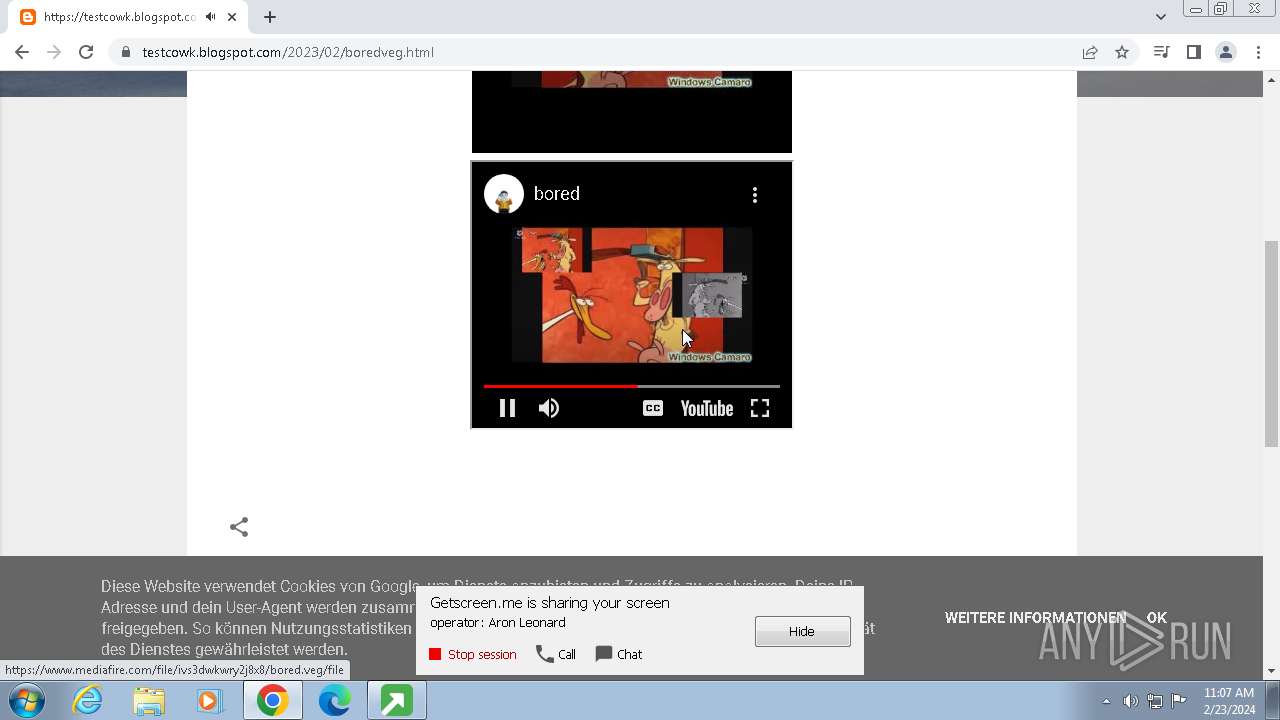
Task: Open the Windows Start menu
Action: pyautogui.click(x=27, y=701)
